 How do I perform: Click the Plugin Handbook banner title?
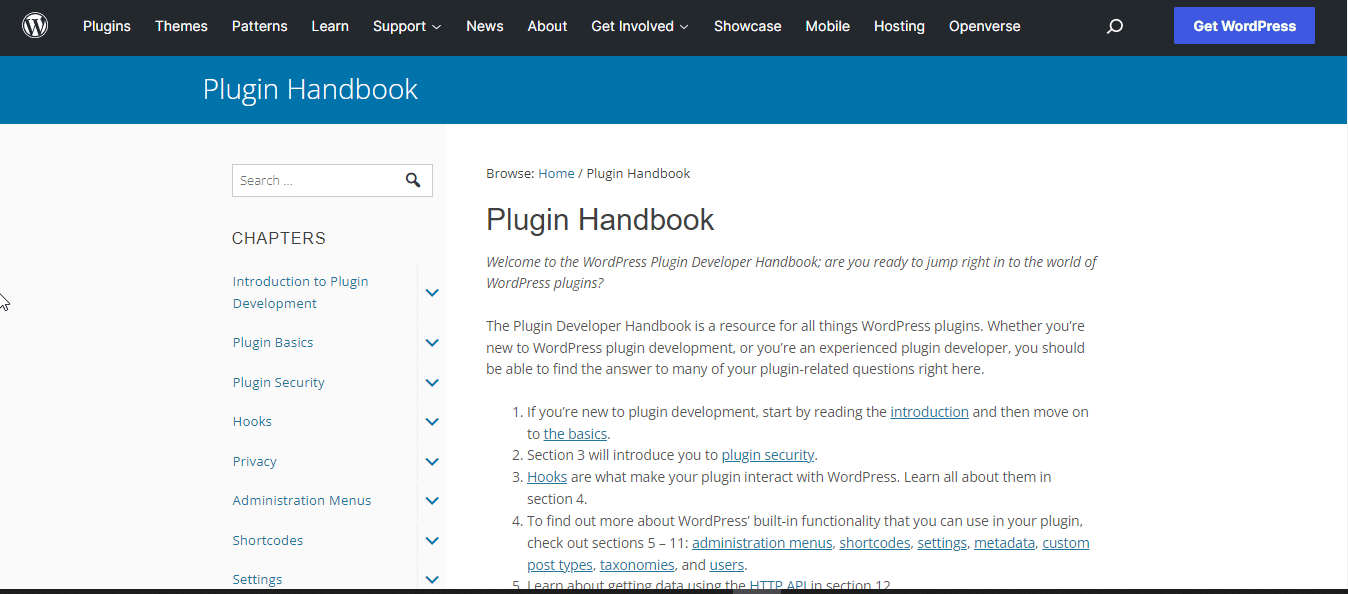pyautogui.click(x=310, y=89)
